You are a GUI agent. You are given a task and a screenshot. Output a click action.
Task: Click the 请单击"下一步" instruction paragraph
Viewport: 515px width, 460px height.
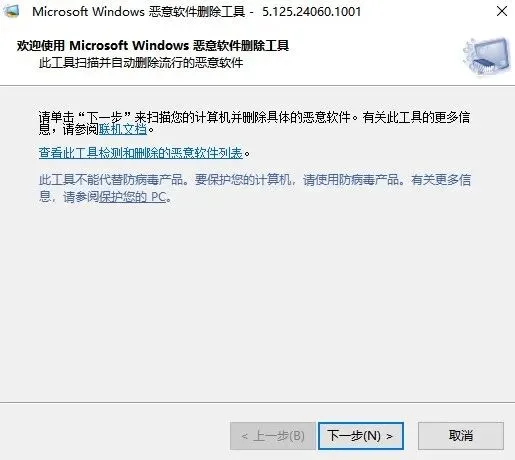(254, 123)
